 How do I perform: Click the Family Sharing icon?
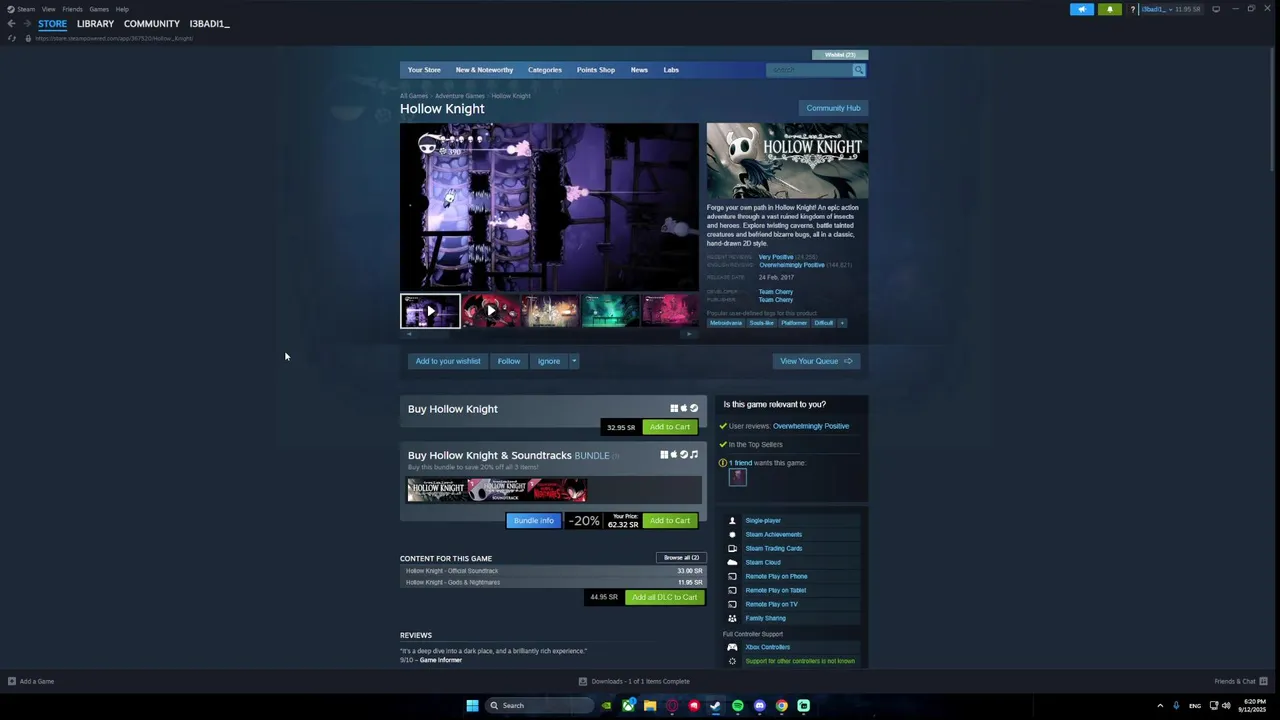coord(732,618)
